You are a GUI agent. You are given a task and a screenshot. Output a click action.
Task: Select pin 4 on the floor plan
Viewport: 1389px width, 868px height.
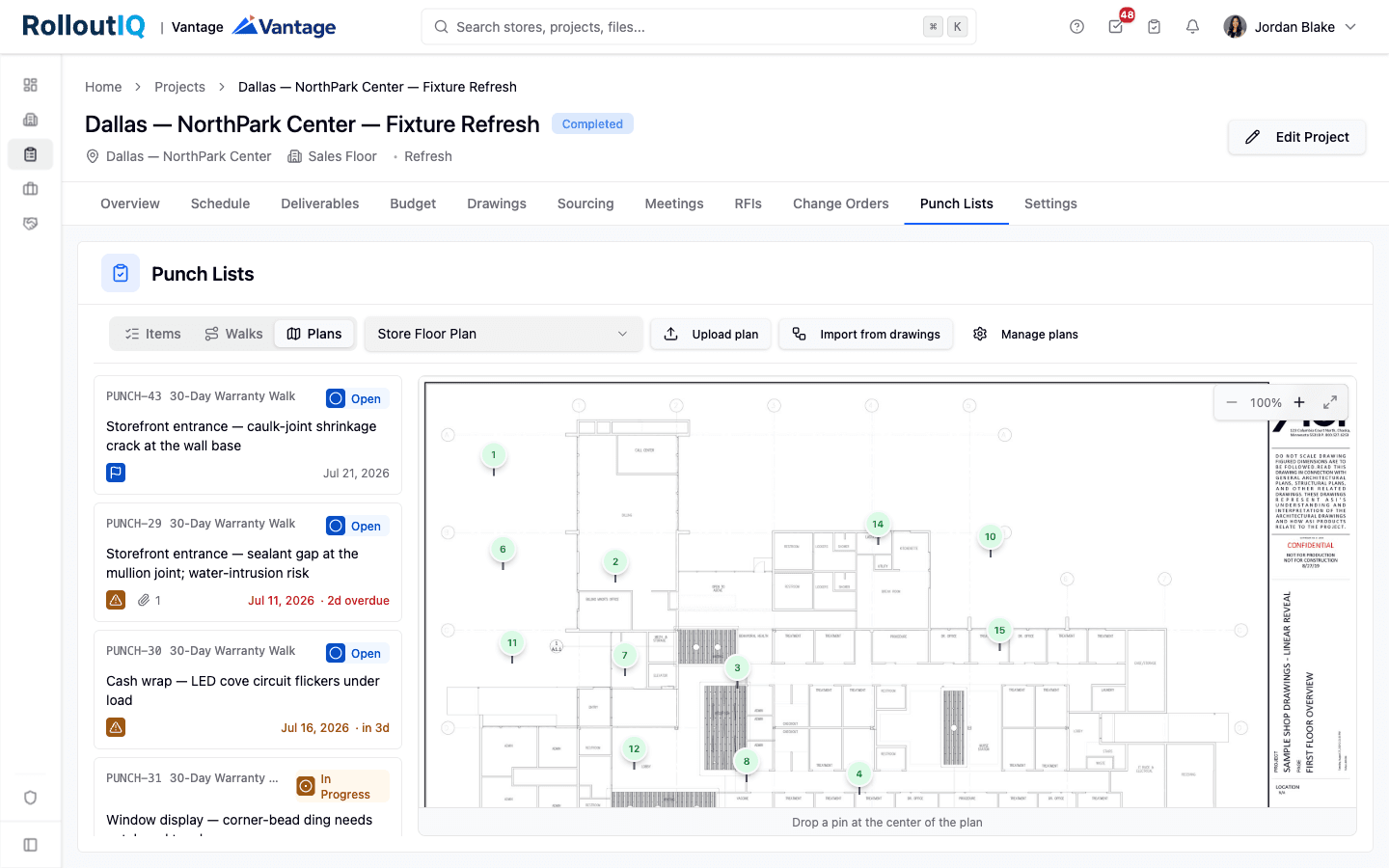pos(859,773)
